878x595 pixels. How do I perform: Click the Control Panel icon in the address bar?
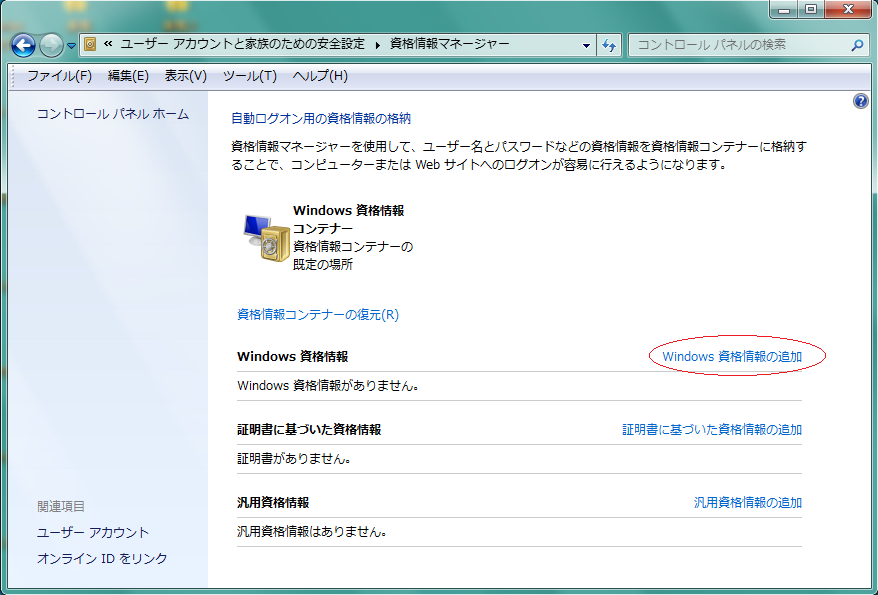coord(90,45)
